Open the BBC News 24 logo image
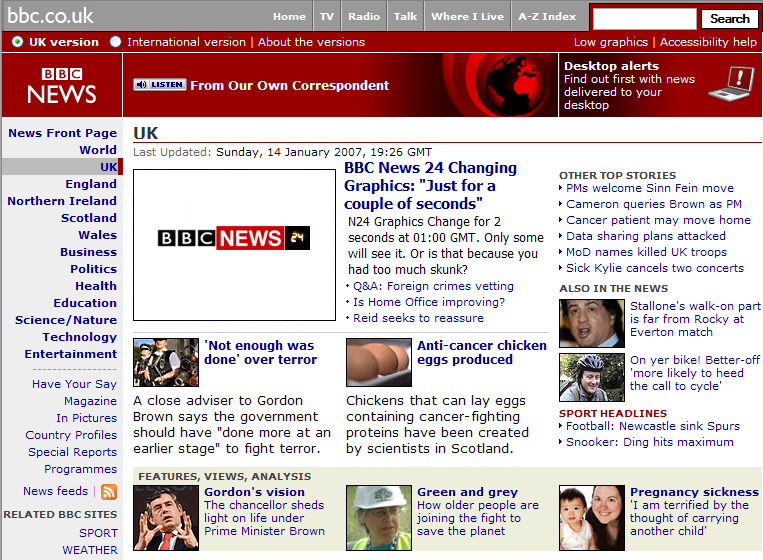This screenshot has height=560, width=763. (x=234, y=238)
